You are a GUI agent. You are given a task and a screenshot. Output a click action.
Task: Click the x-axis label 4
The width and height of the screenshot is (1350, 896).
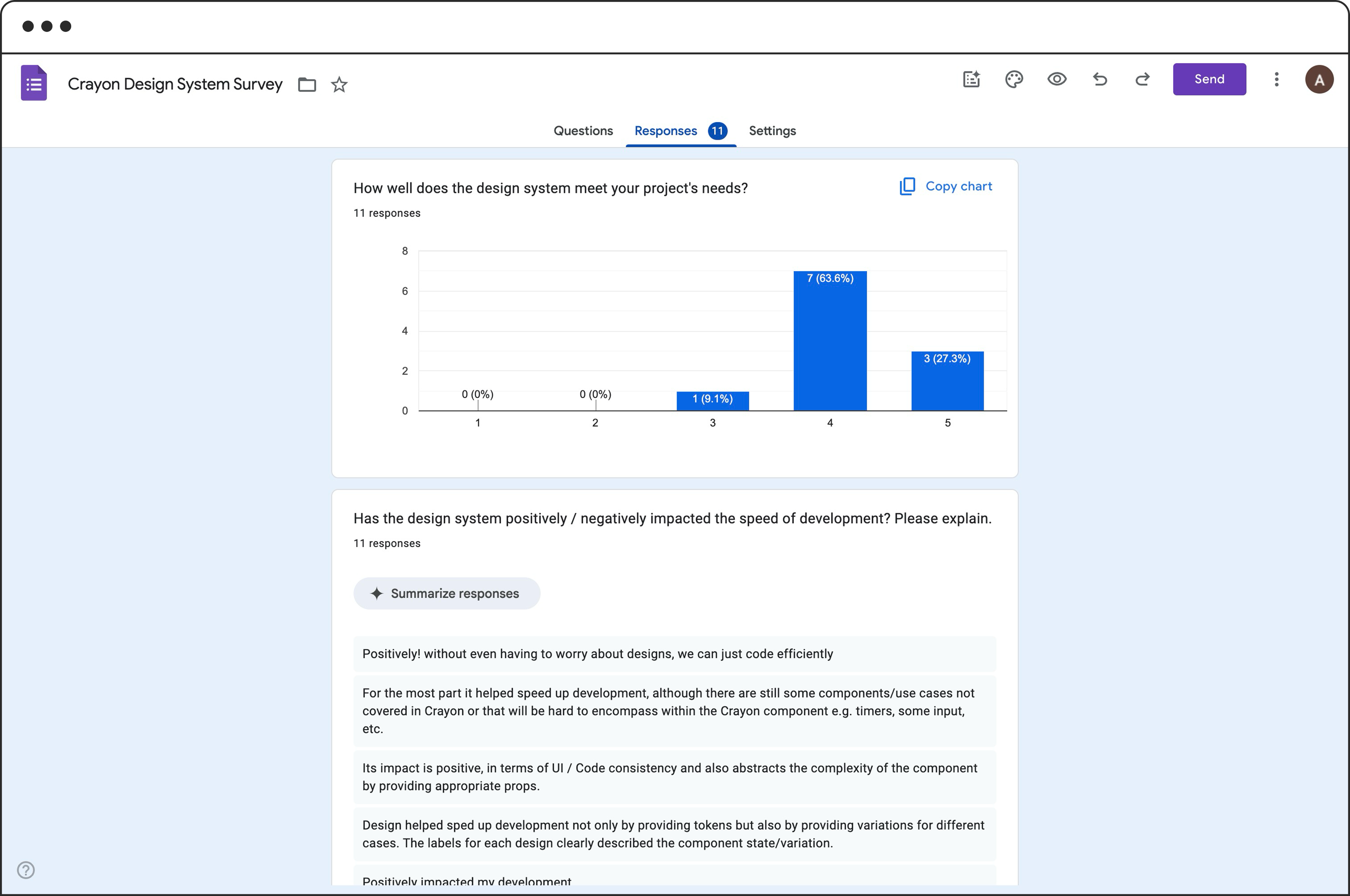pos(830,423)
